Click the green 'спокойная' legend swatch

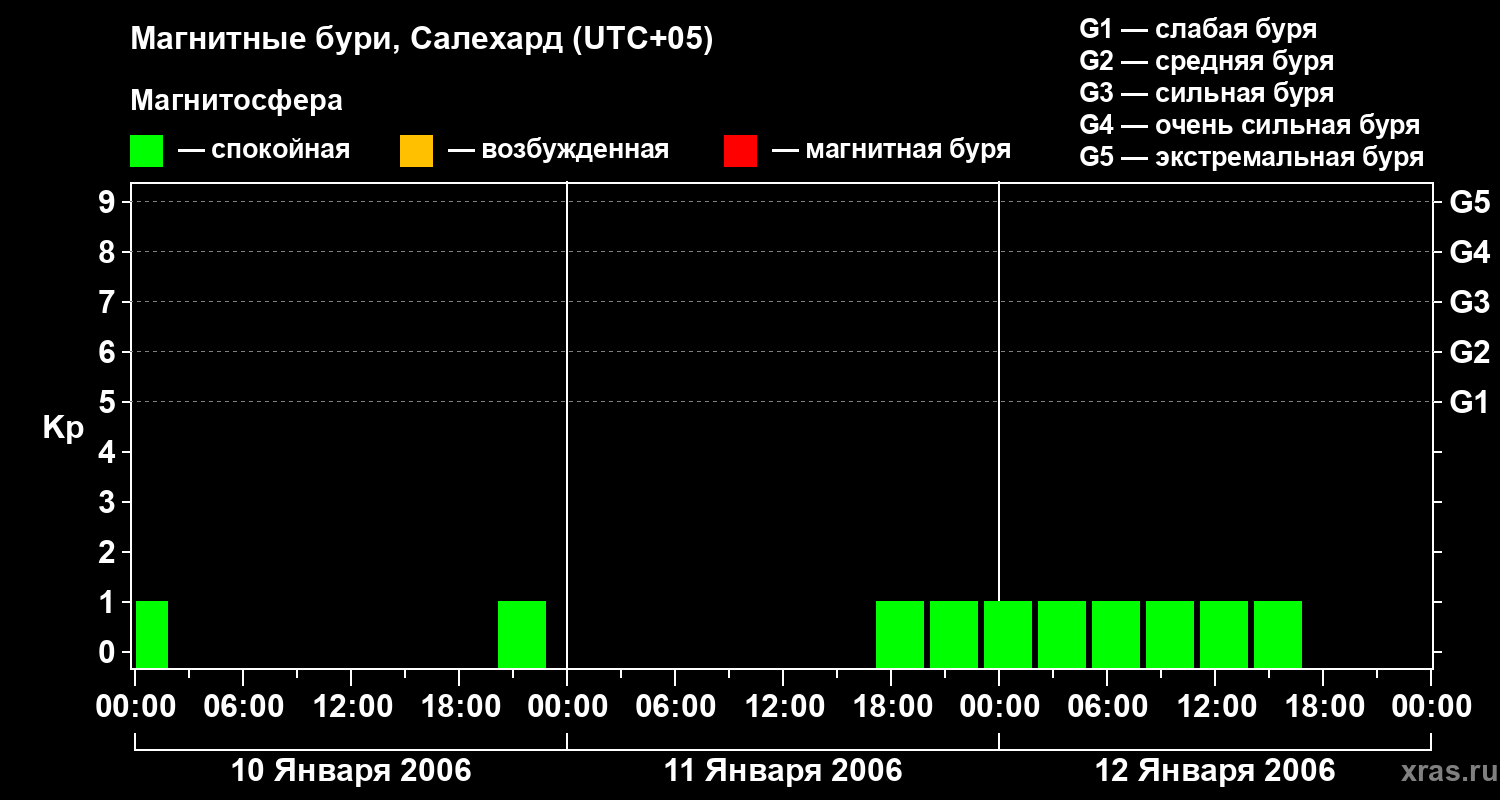(x=146, y=151)
